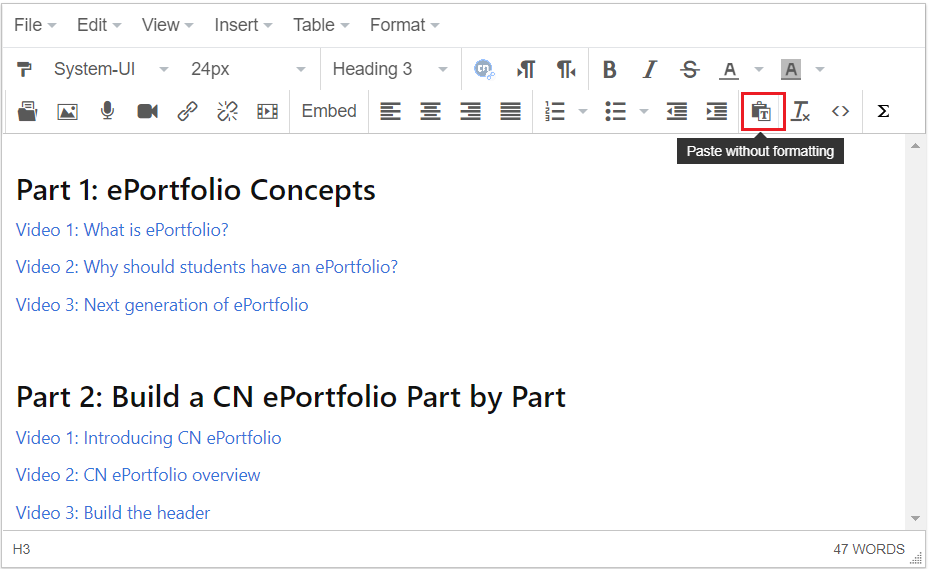This screenshot has width=930, height=569.
Task: Center align text
Action: pyautogui.click(x=431, y=111)
